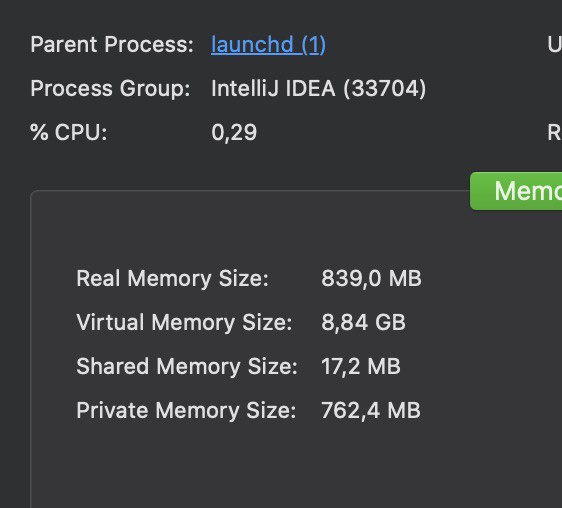Viewport: 562px width, 508px height.
Task: Click the Parent Process label
Action: click(112, 44)
